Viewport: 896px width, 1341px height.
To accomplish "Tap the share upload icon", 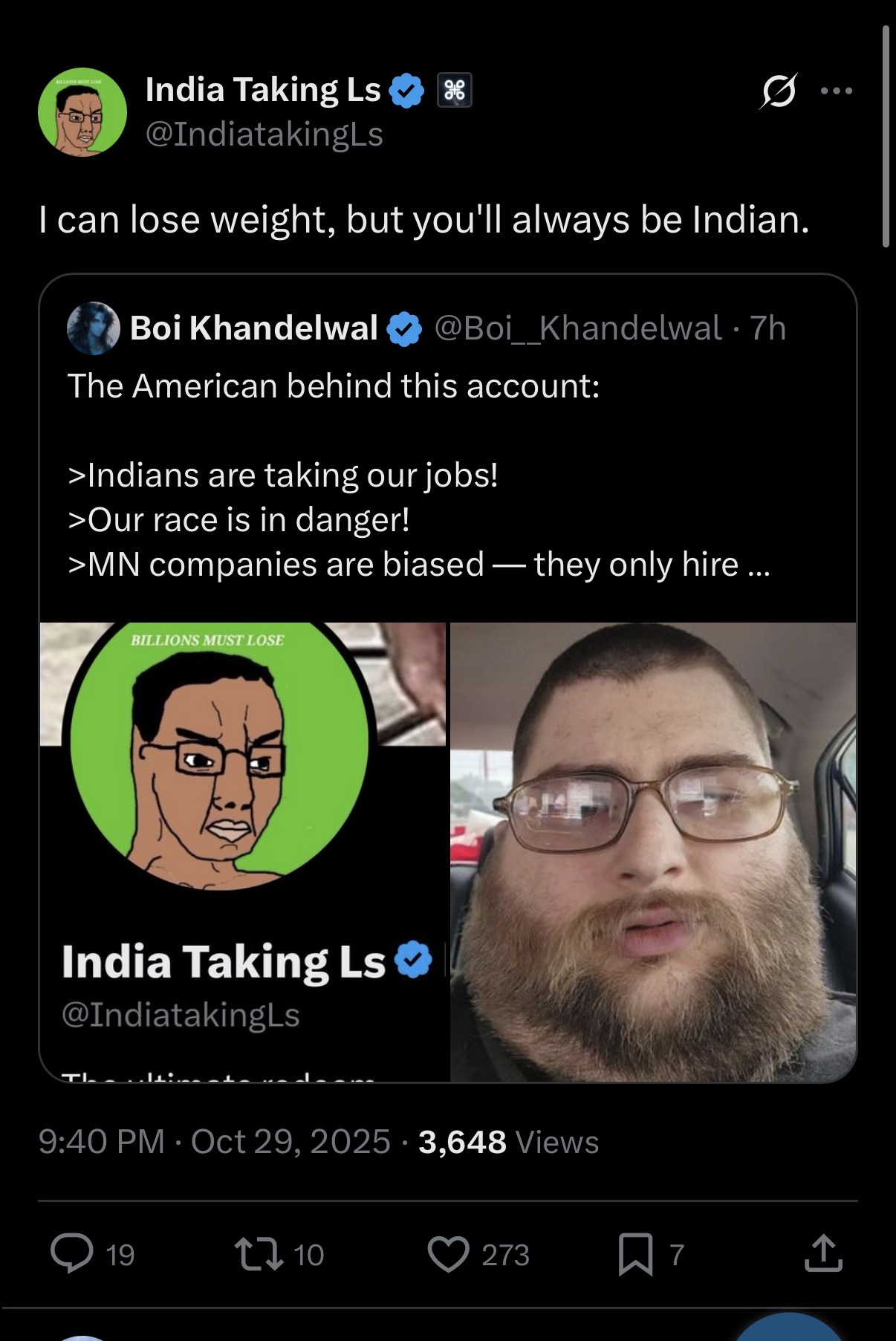I will 823,1253.
